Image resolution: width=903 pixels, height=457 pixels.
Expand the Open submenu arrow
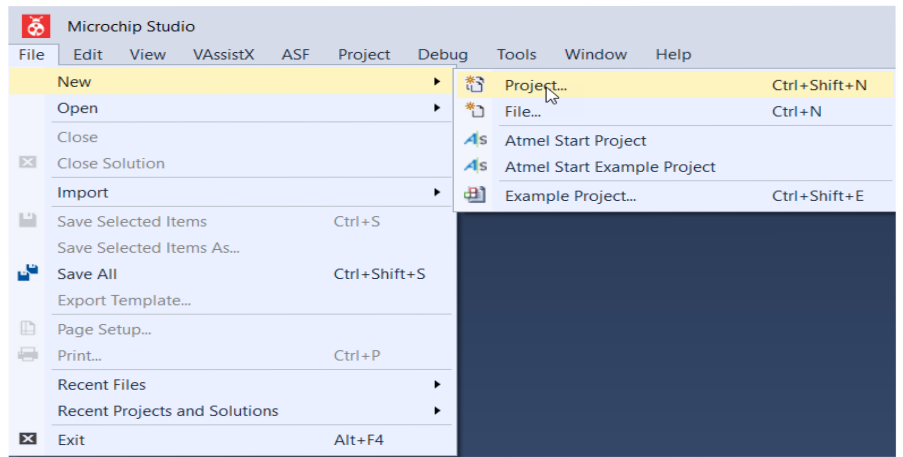point(437,108)
